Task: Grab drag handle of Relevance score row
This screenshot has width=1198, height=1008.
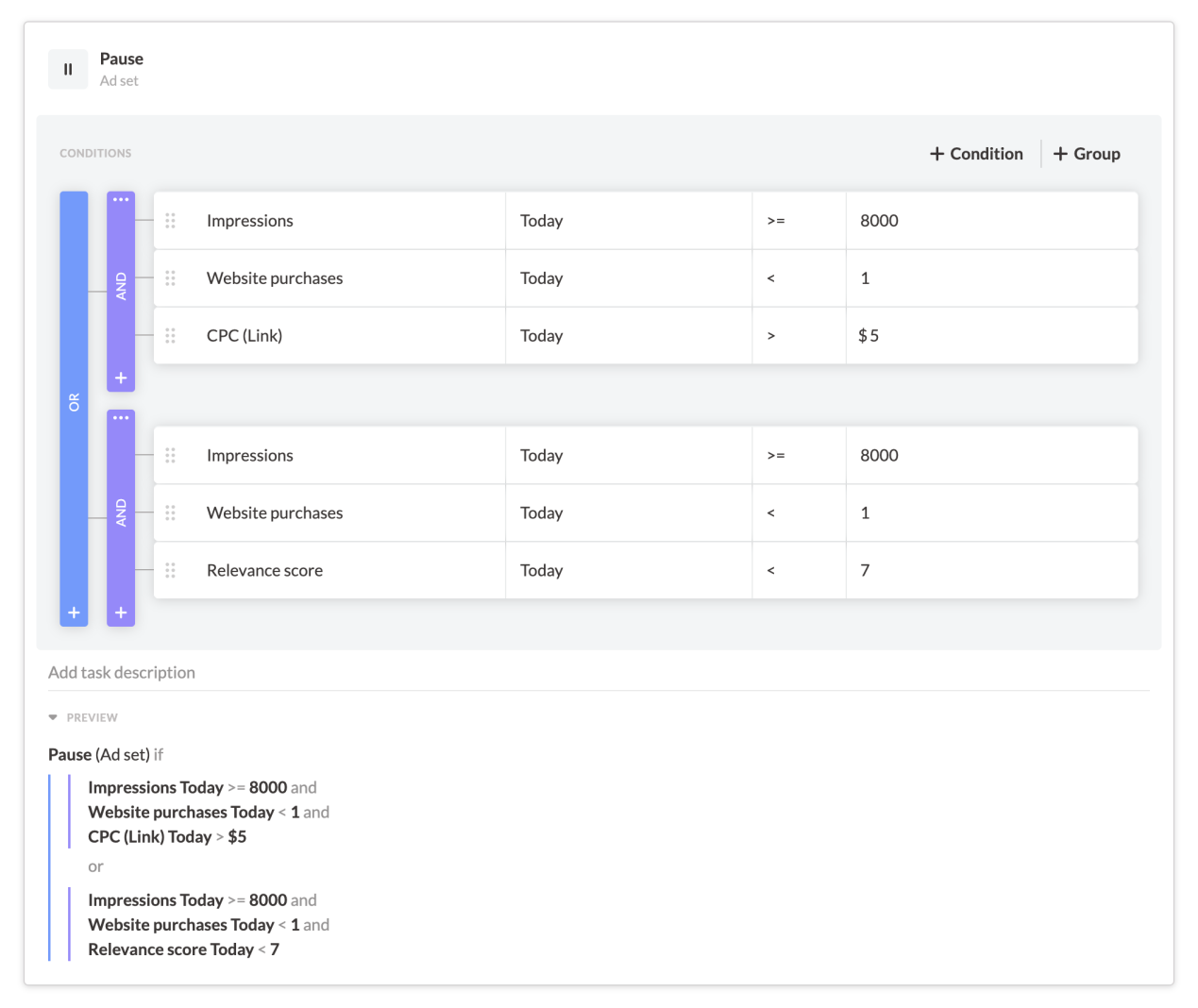Action: pos(171,571)
